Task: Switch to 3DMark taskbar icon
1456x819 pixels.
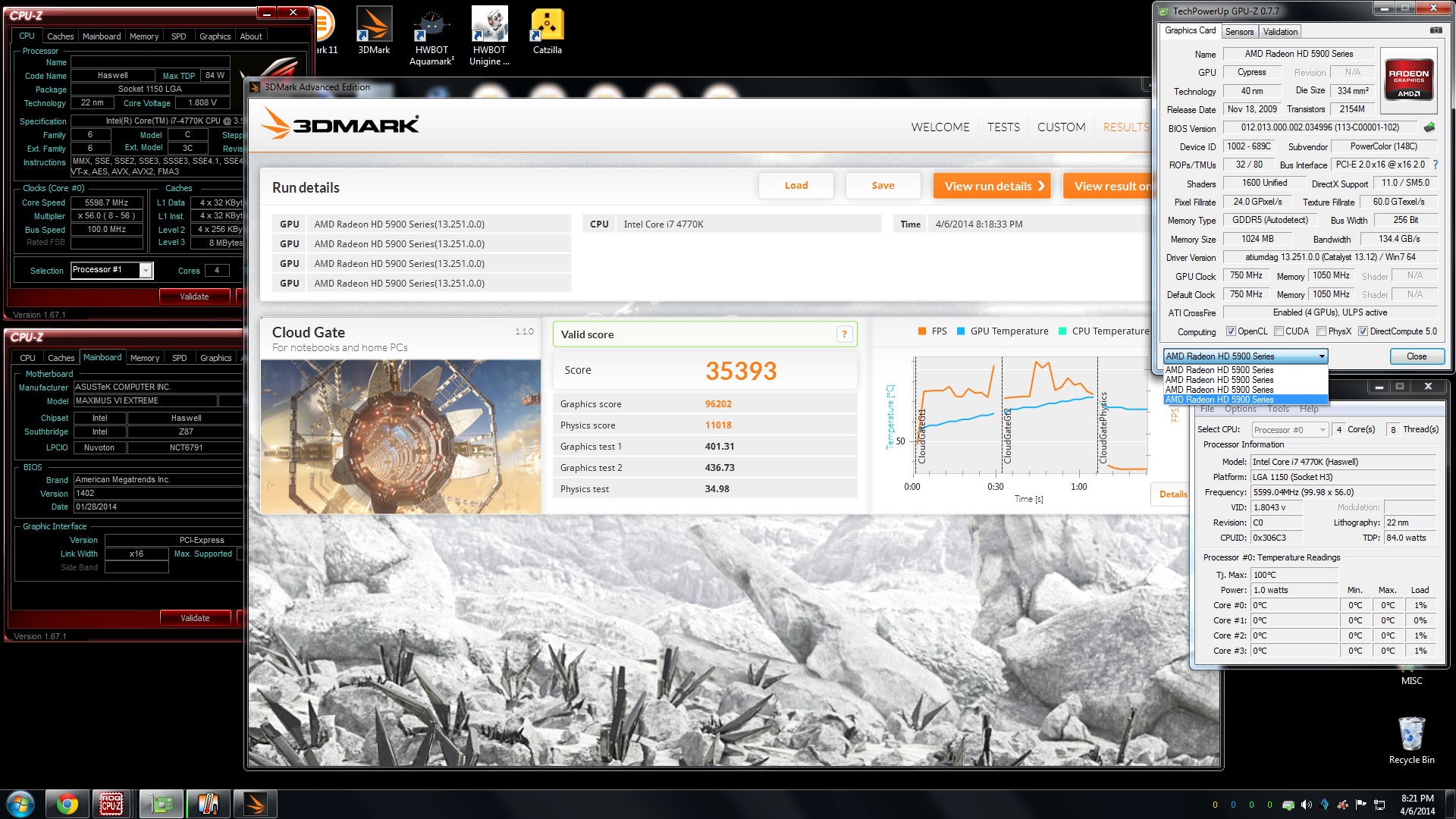Action: [x=255, y=804]
